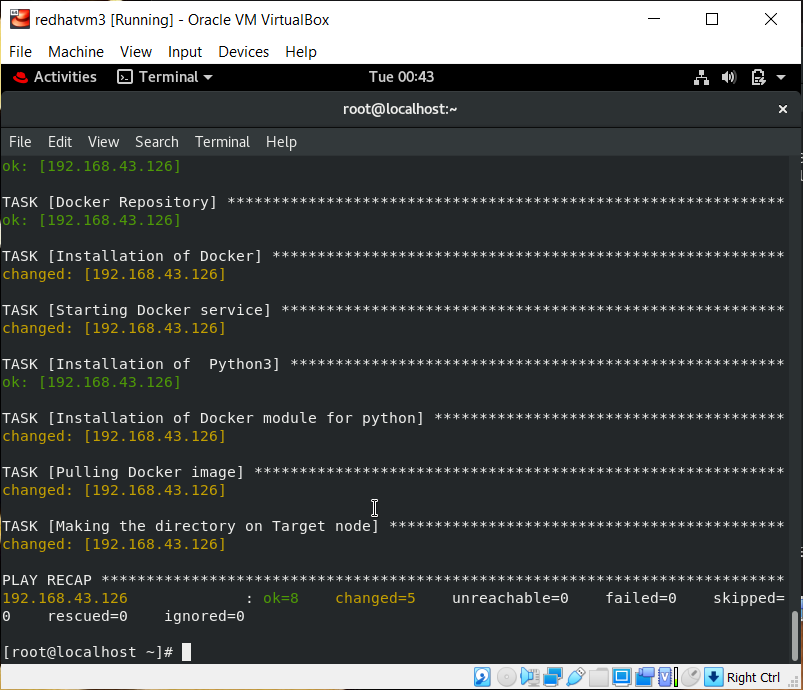Click the 'changed=5' recap value
803x690 pixels.
(375, 598)
